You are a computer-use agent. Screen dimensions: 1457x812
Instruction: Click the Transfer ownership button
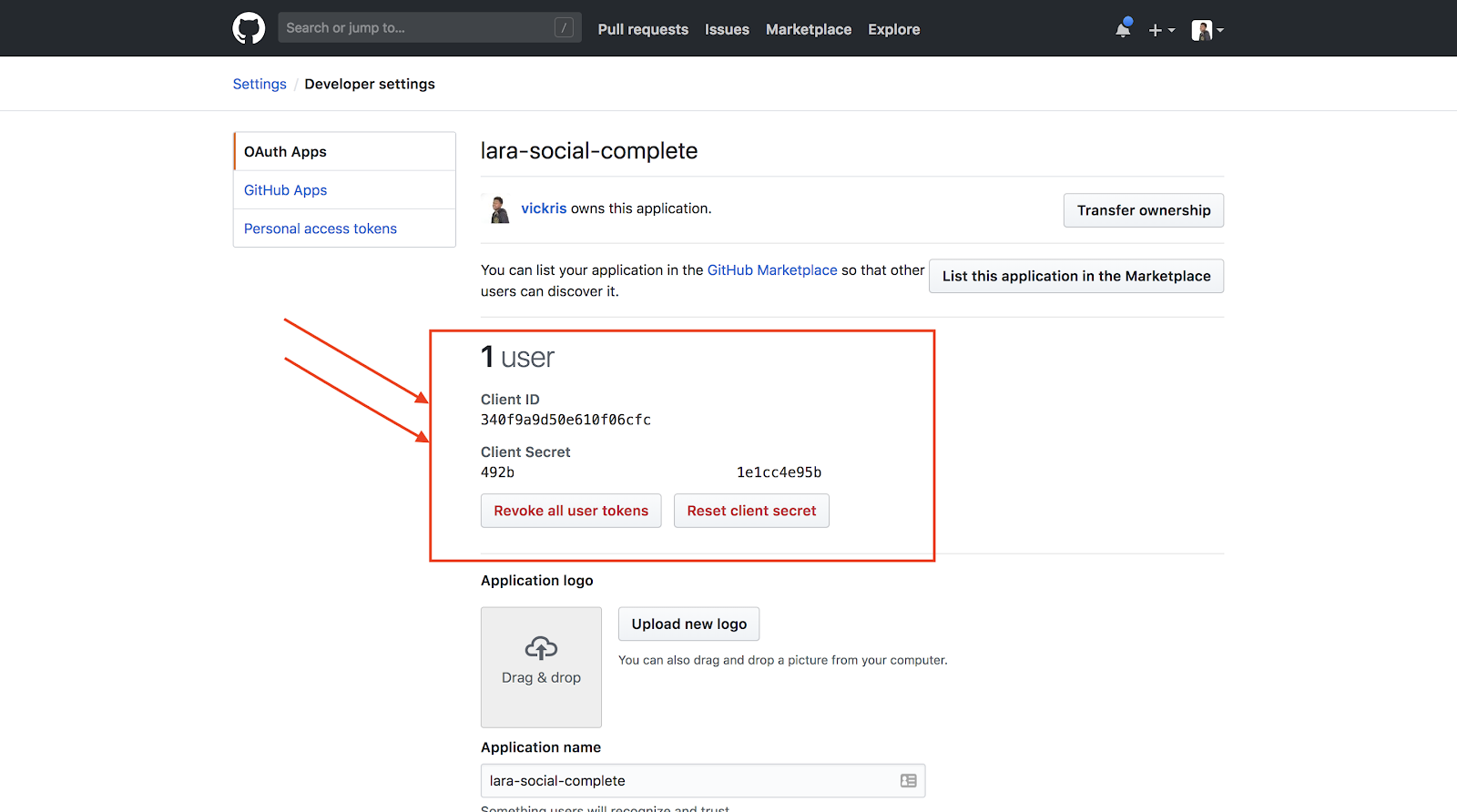tap(1144, 210)
